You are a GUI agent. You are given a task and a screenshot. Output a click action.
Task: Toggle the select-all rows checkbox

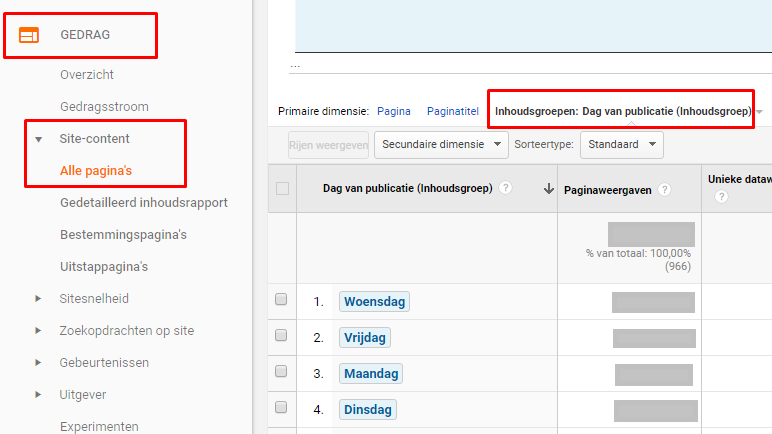283,189
